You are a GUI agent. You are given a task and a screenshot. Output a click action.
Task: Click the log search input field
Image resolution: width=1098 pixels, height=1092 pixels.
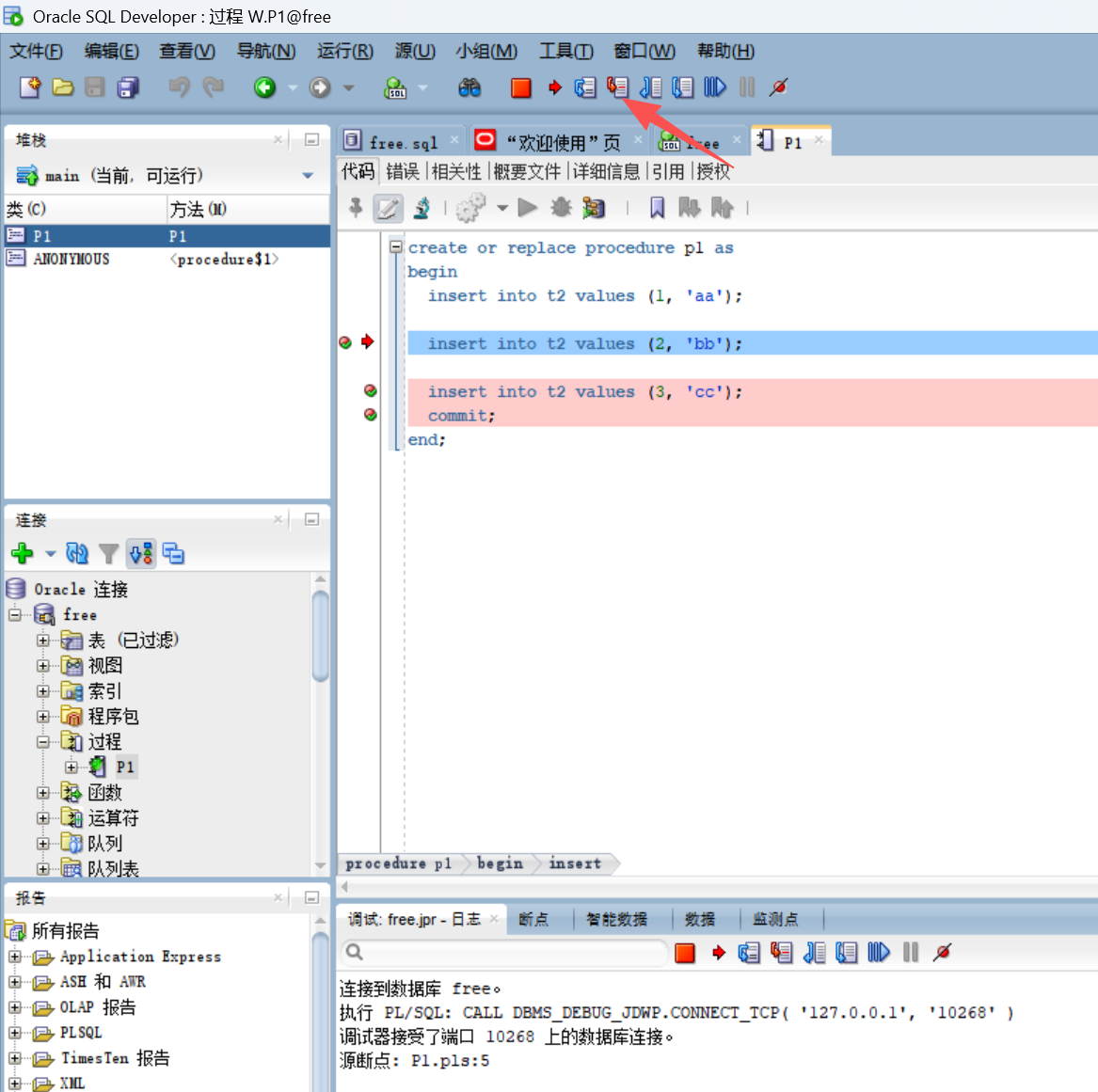point(504,952)
